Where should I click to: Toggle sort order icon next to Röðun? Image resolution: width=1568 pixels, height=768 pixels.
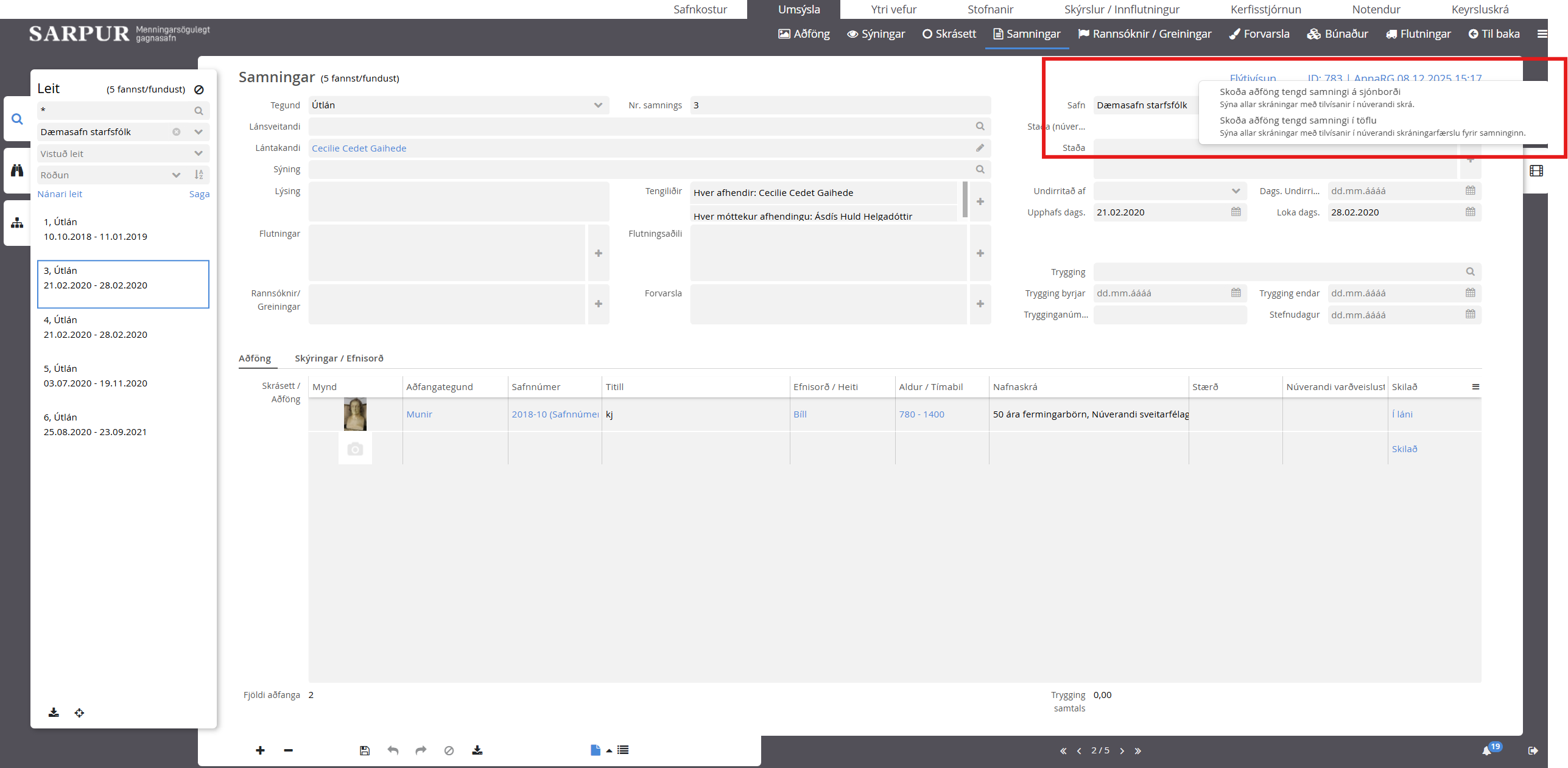199,175
